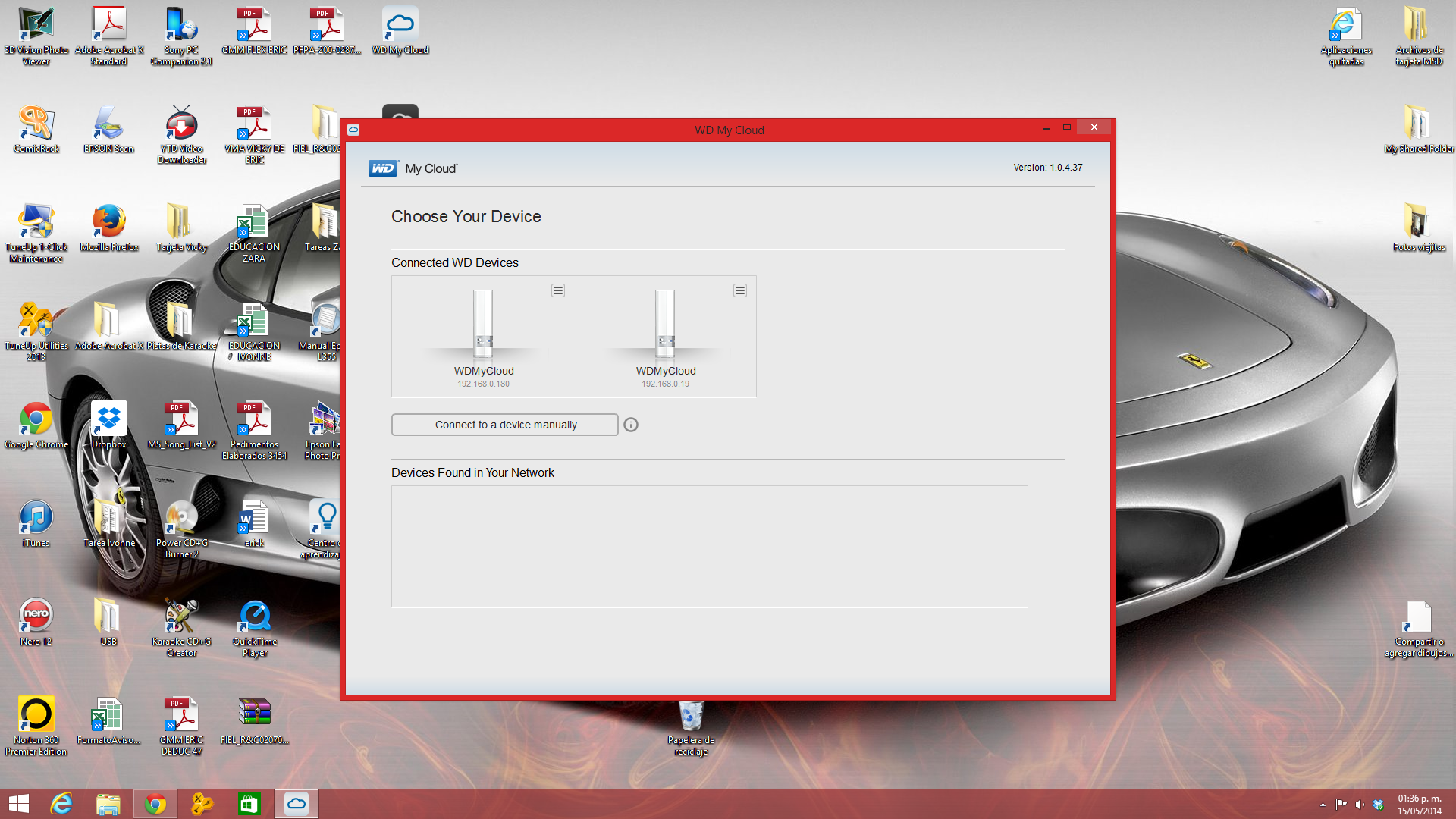Select Papelera de reciclaje icon
The image size is (1456, 819).
click(691, 728)
